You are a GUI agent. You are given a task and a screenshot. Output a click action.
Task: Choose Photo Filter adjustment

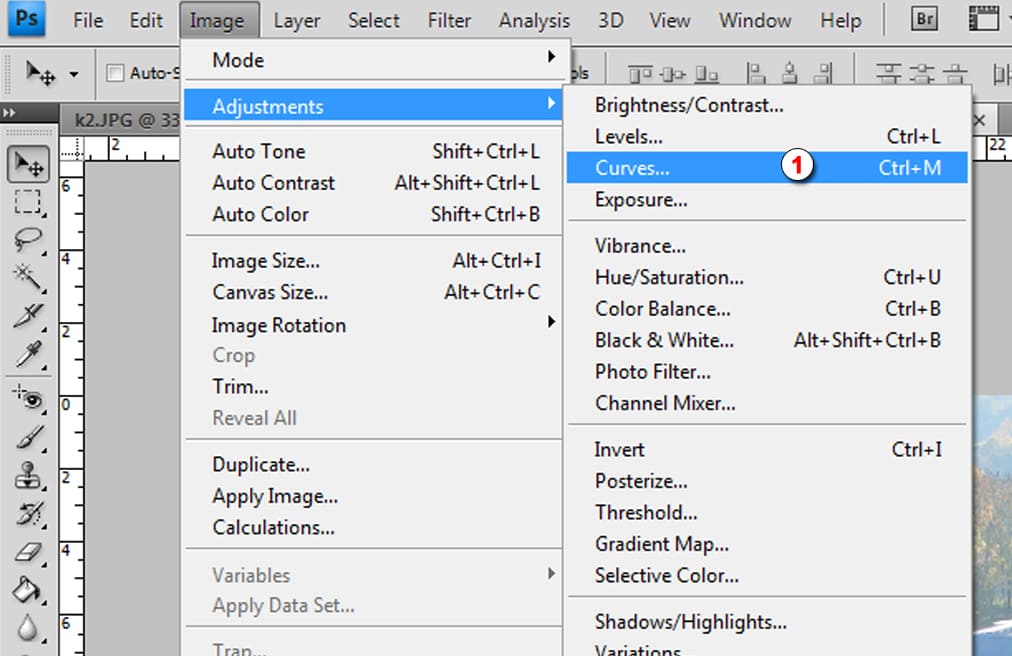(767, 372)
